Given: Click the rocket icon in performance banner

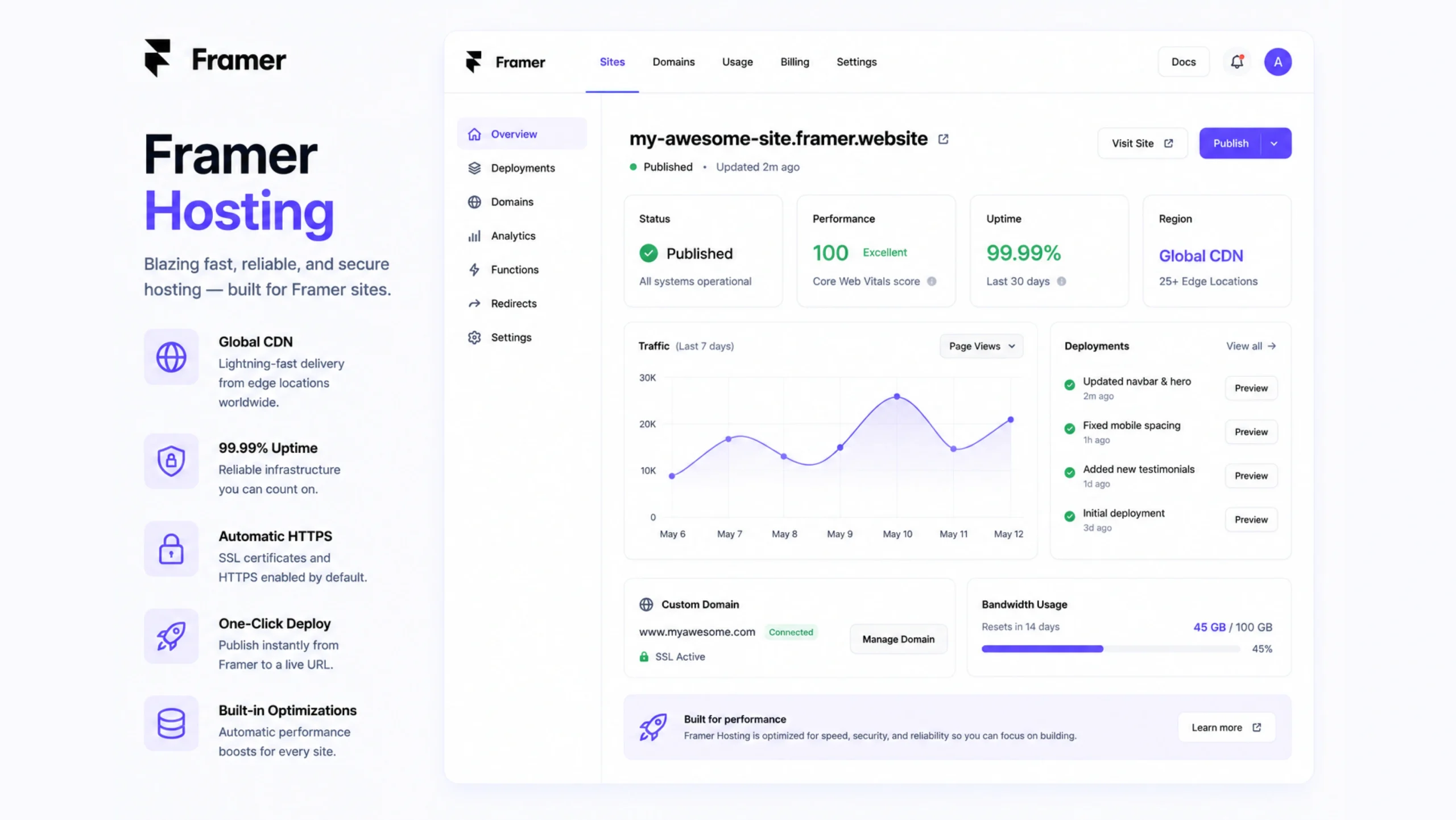Looking at the screenshot, I should click(653, 727).
